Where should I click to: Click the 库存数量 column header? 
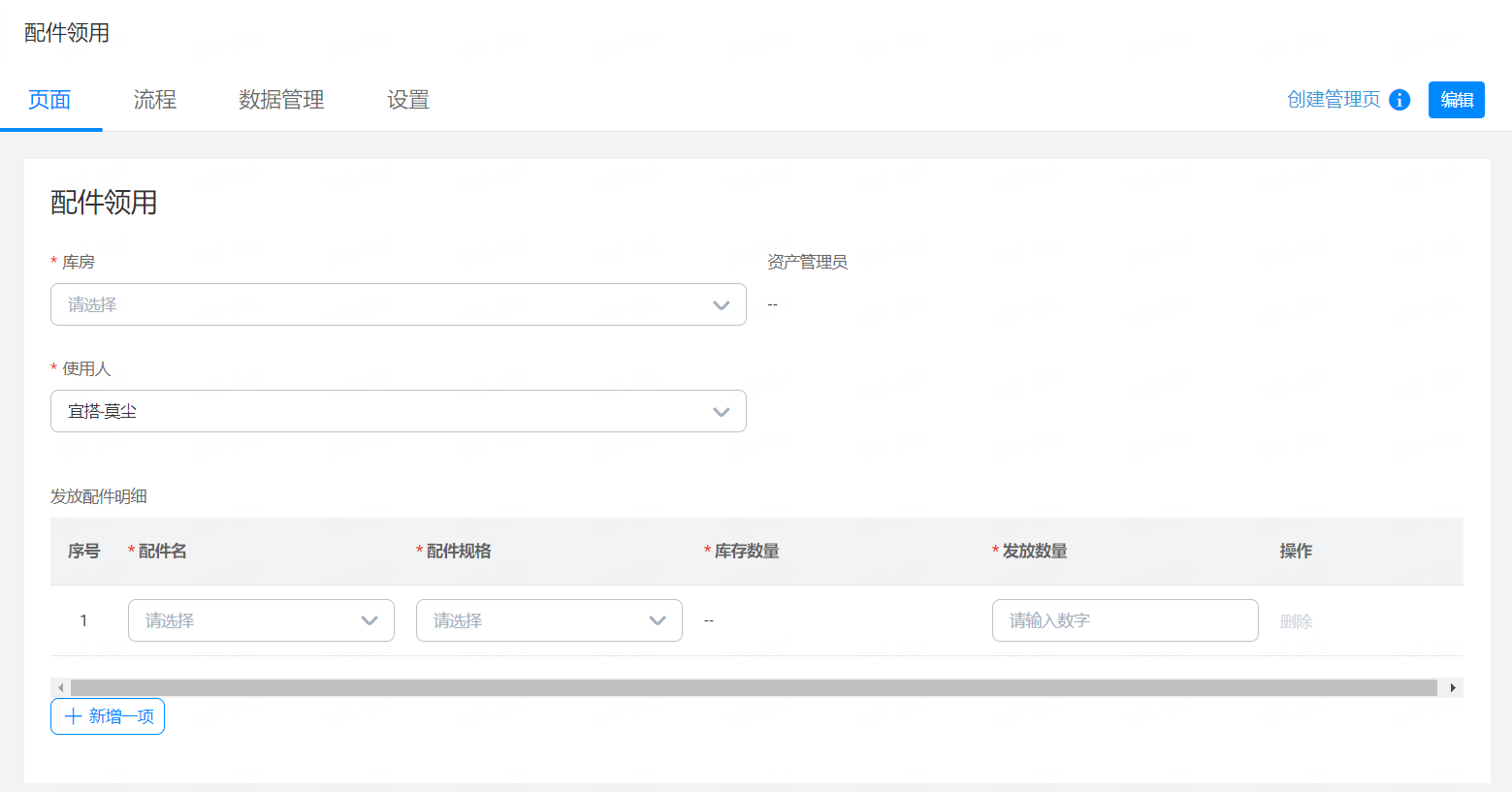click(x=742, y=551)
